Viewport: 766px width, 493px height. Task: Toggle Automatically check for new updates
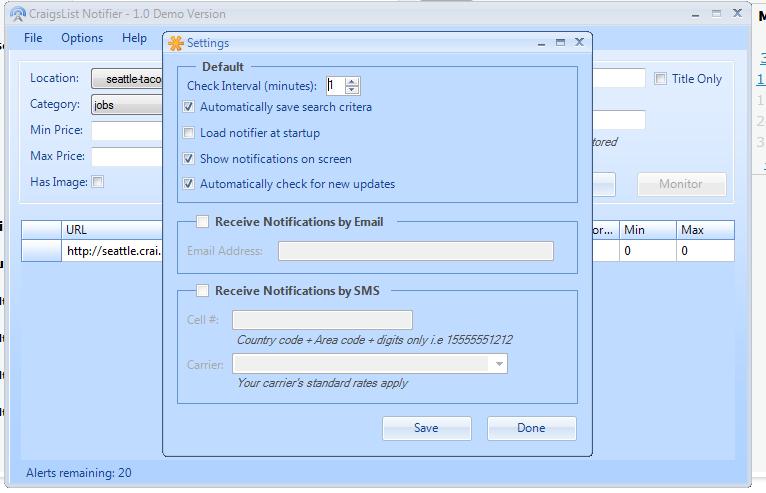[x=189, y=184]
